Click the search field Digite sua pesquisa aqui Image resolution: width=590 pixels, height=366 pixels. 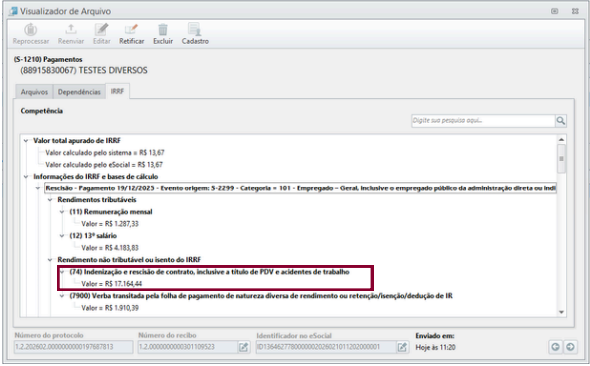coord(483,121)
